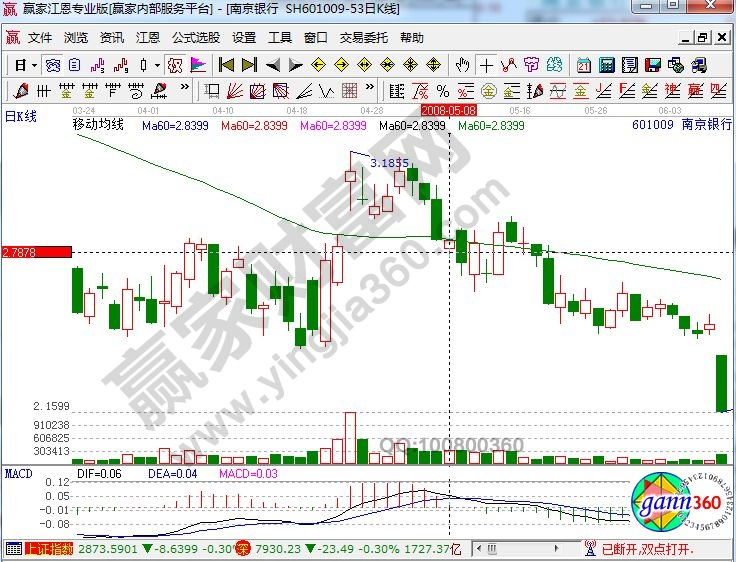Click the 2008-05-08 date marker on the time axis
The height and width of the screenshot is (562, 736).
click(x=449, y=108)
